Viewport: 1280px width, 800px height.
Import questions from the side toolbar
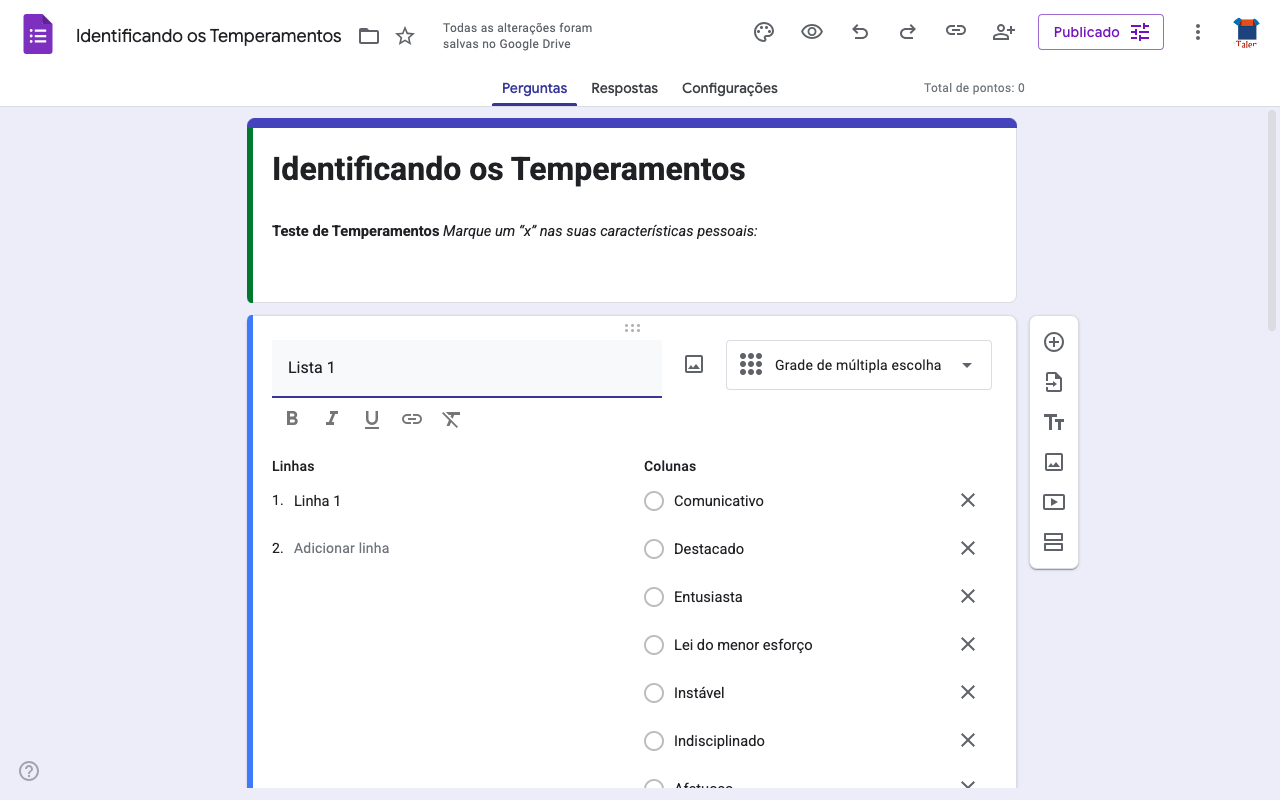(x=1054, y=382)
